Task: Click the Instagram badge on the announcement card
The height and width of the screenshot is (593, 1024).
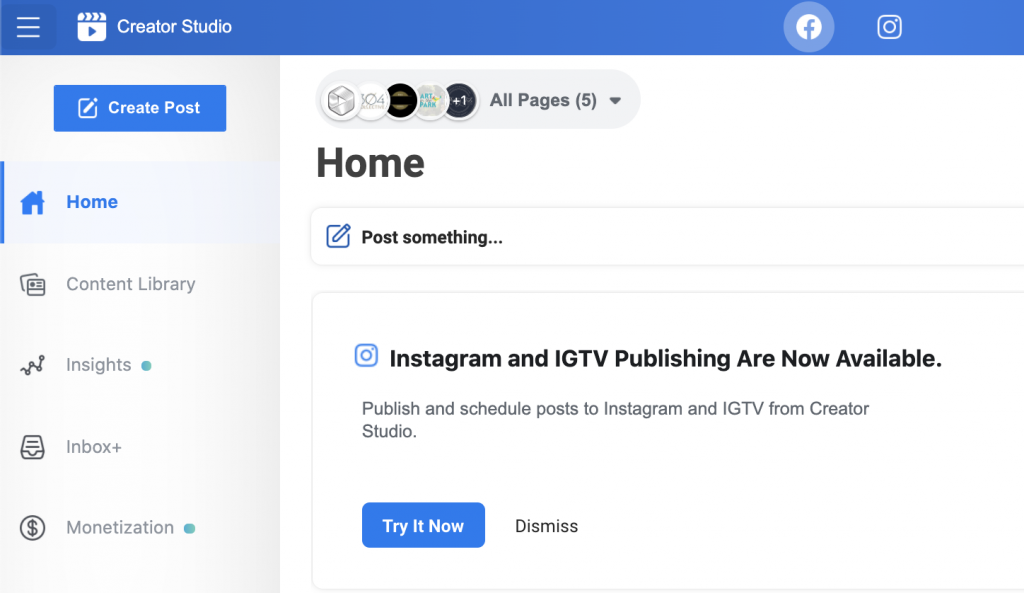Action: click(x=366, y=355)
